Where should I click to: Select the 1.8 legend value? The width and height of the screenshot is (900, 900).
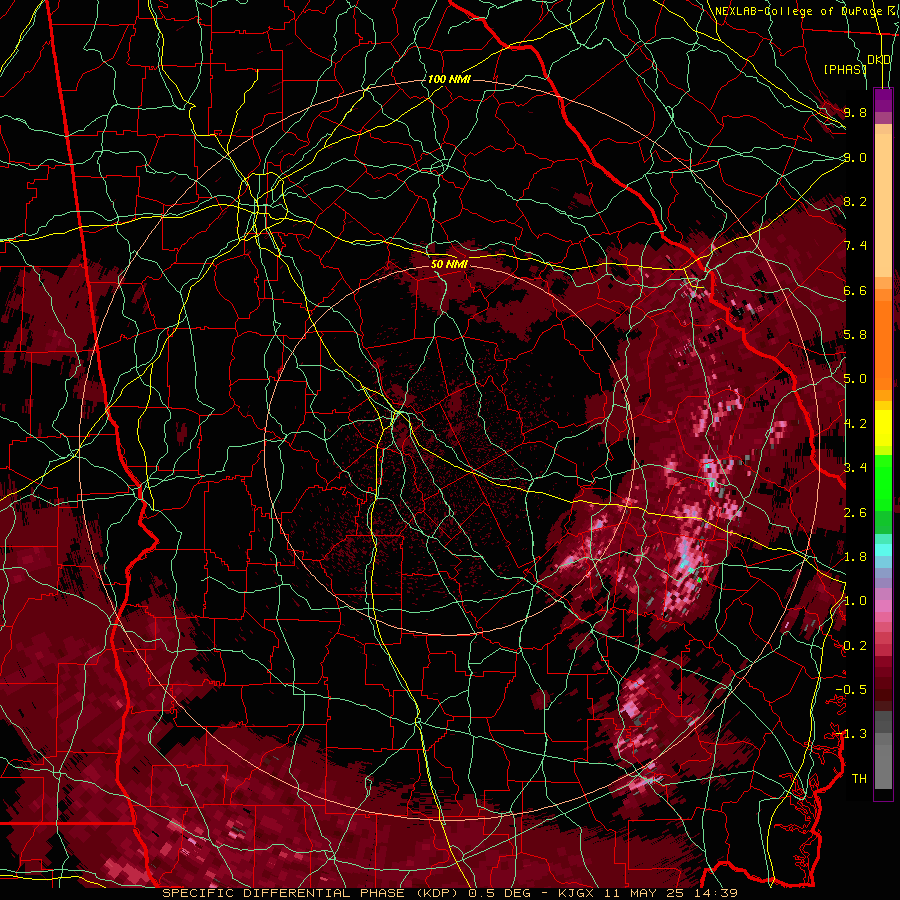pyautogui.click(x=855, y=557)
